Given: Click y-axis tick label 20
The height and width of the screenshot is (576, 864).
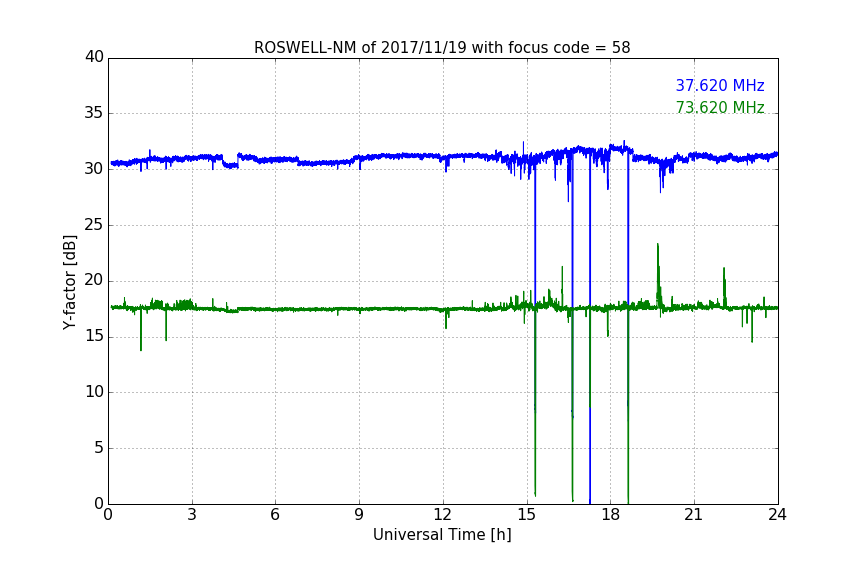Looking at the screenshot, I should [94, 280].
